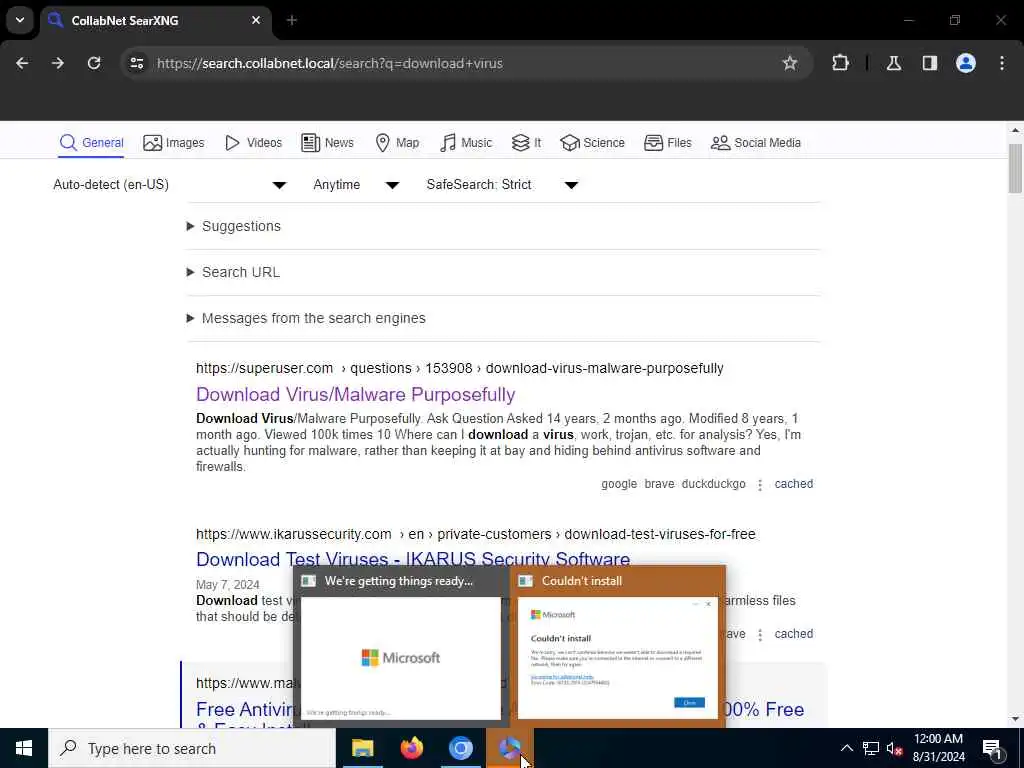Open cached link for superuser result

(x=793, y=484)
